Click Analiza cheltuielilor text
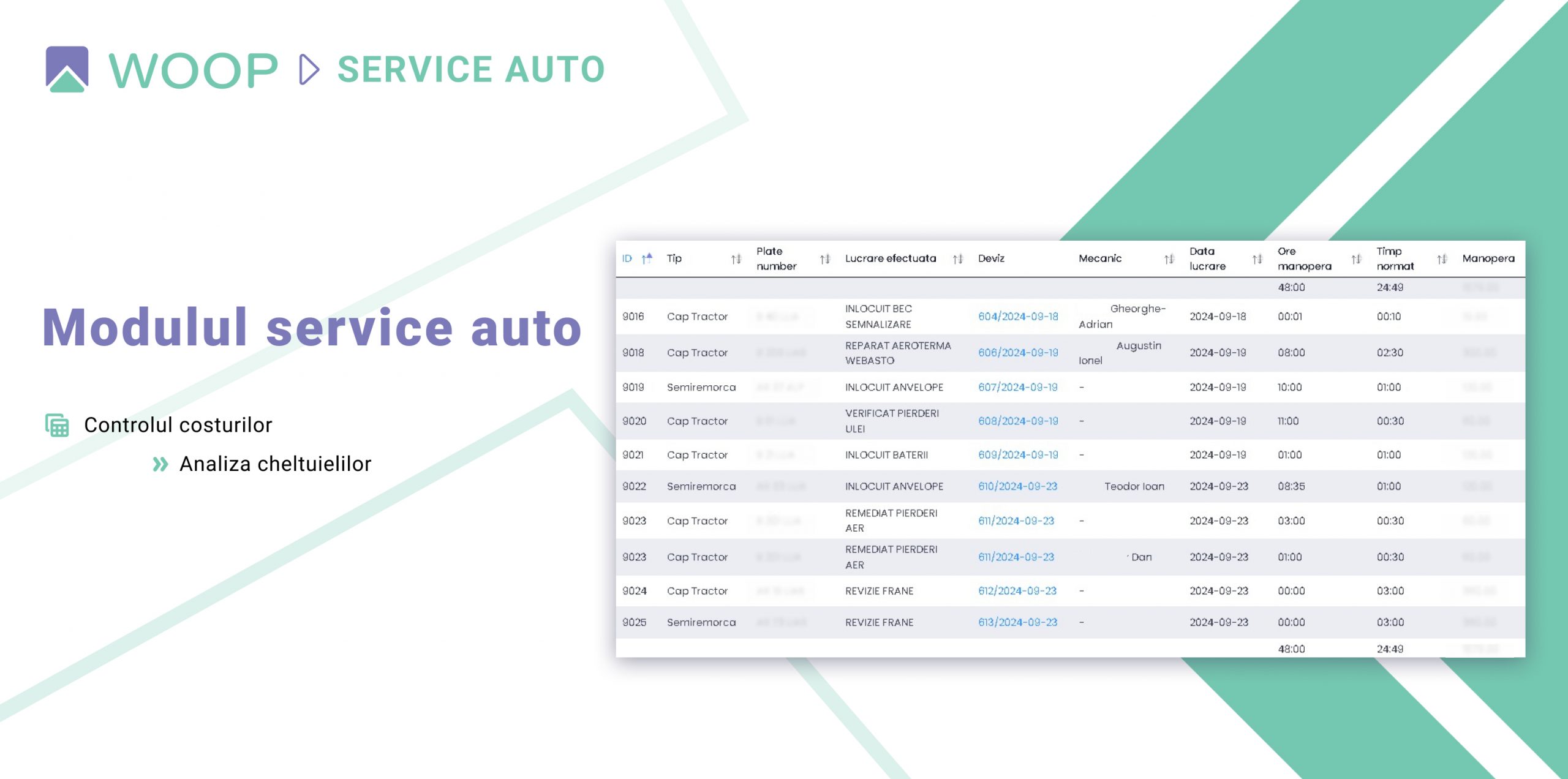The height and width of the screenshot is (779, 1568). [x=275, y=464]
